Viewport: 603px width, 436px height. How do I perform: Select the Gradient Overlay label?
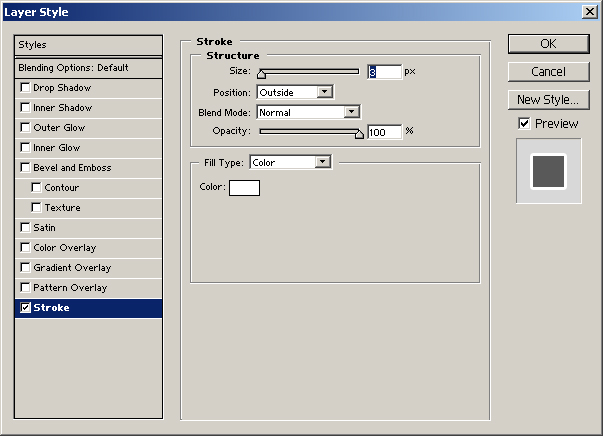pyautogui.click(x=72, y=268)
